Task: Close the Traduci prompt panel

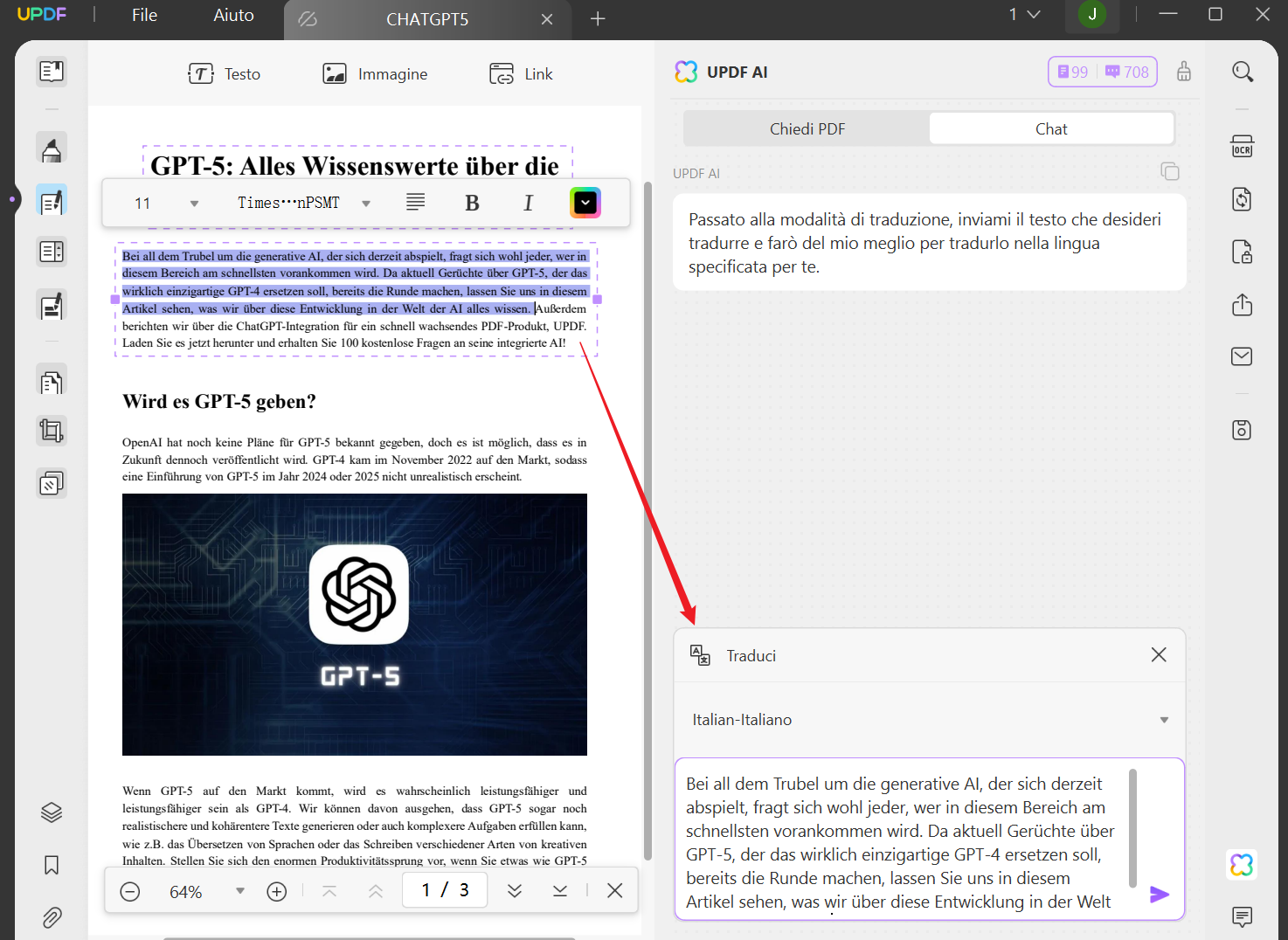Action: [x=1159, y=654]
